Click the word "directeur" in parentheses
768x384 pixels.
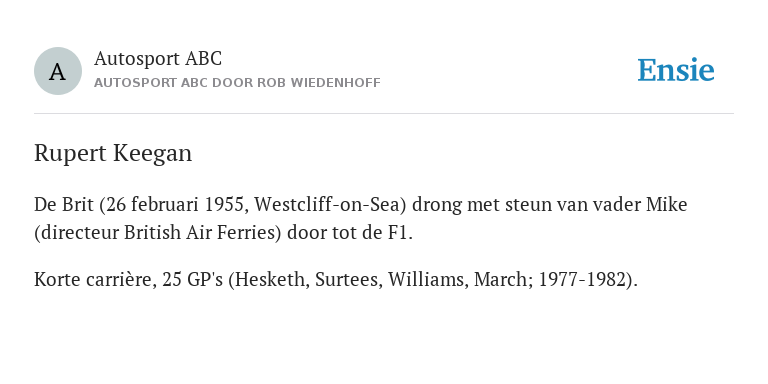click(79, 233)
